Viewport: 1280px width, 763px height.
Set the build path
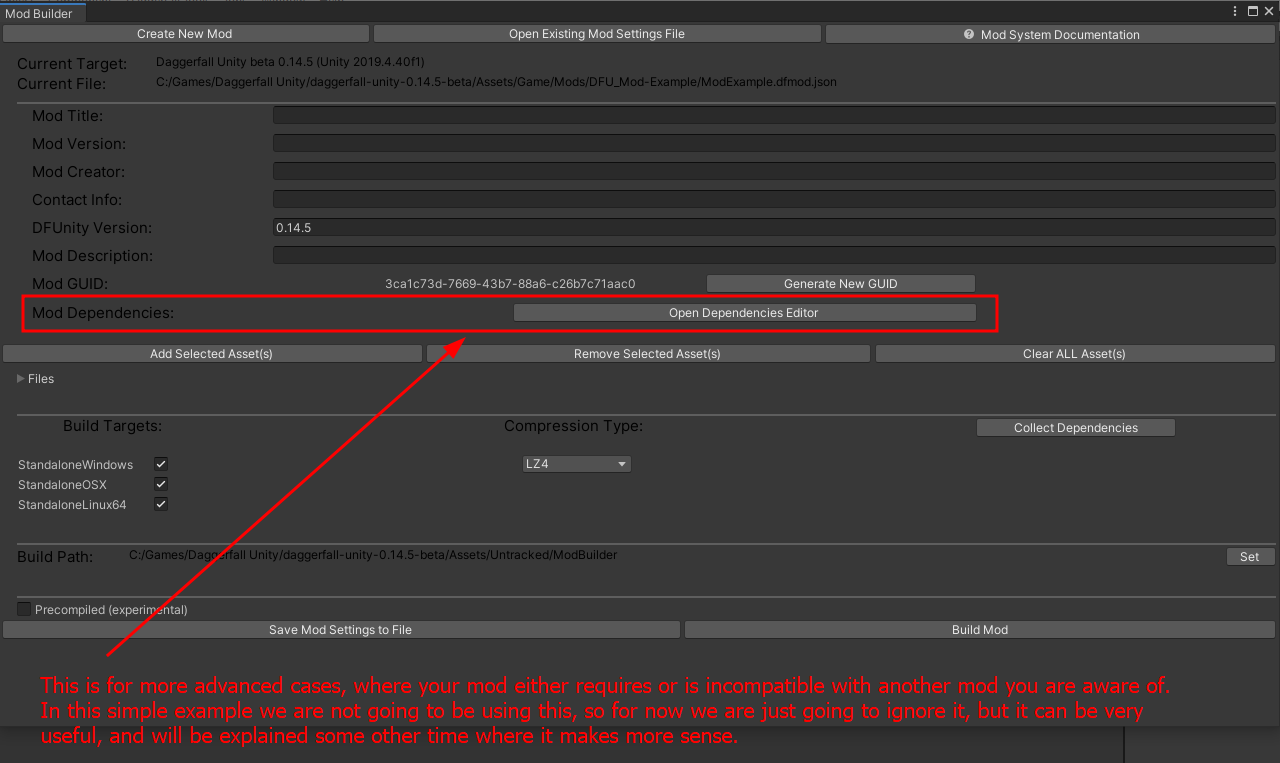[x=1250, y=557]
